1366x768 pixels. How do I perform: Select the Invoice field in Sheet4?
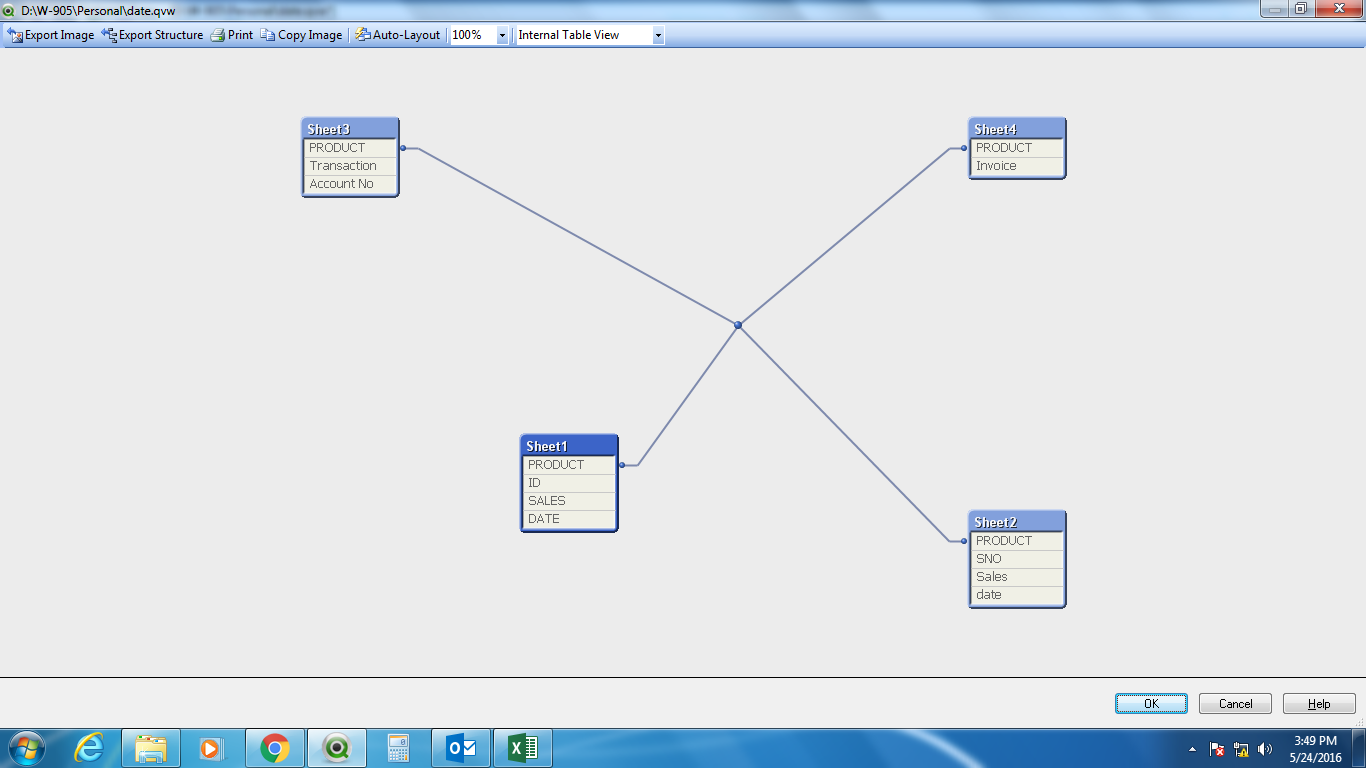click(x=1017, y=166)
